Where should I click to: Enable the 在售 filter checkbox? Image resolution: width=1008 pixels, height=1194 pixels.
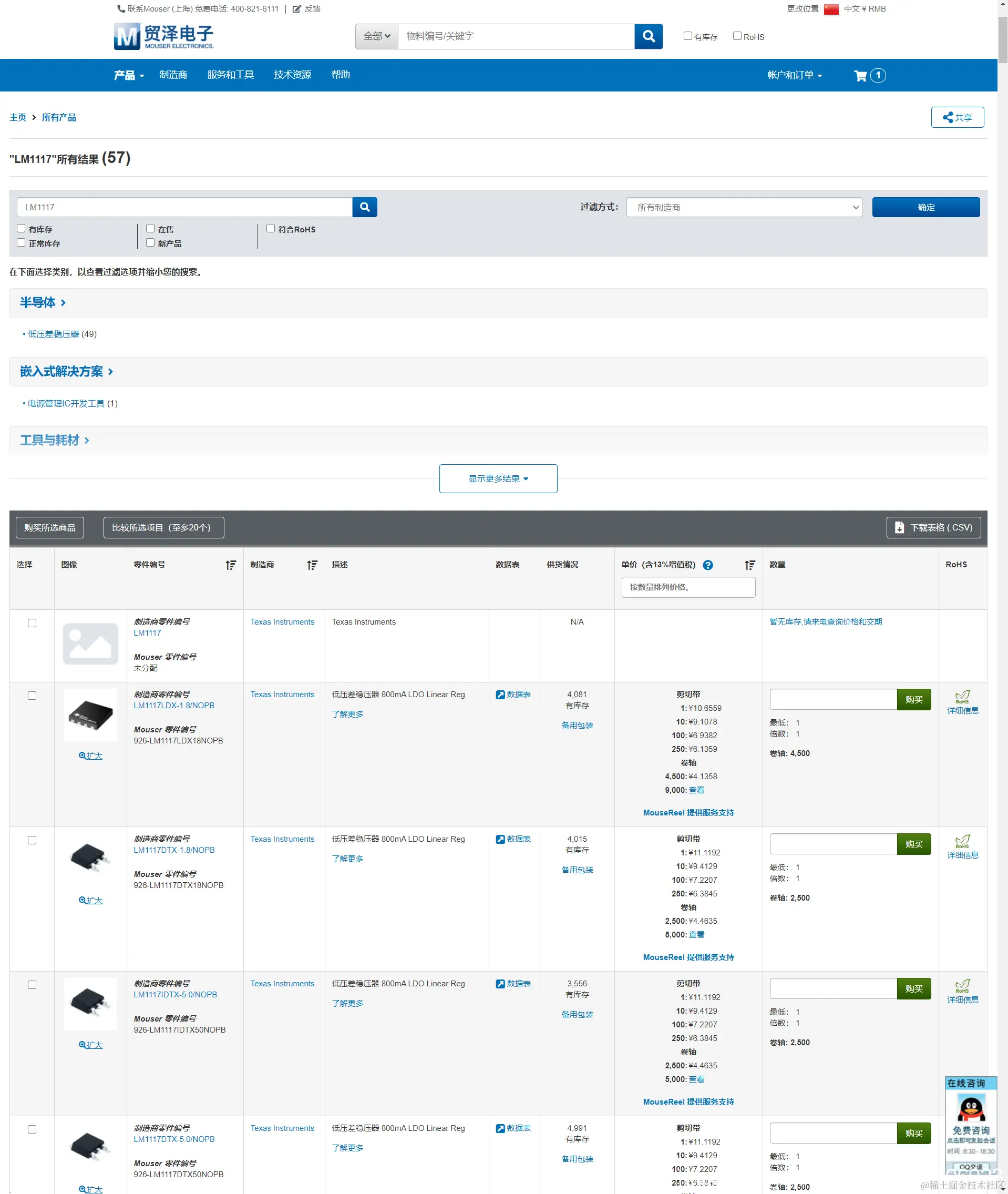pos(150,229)
